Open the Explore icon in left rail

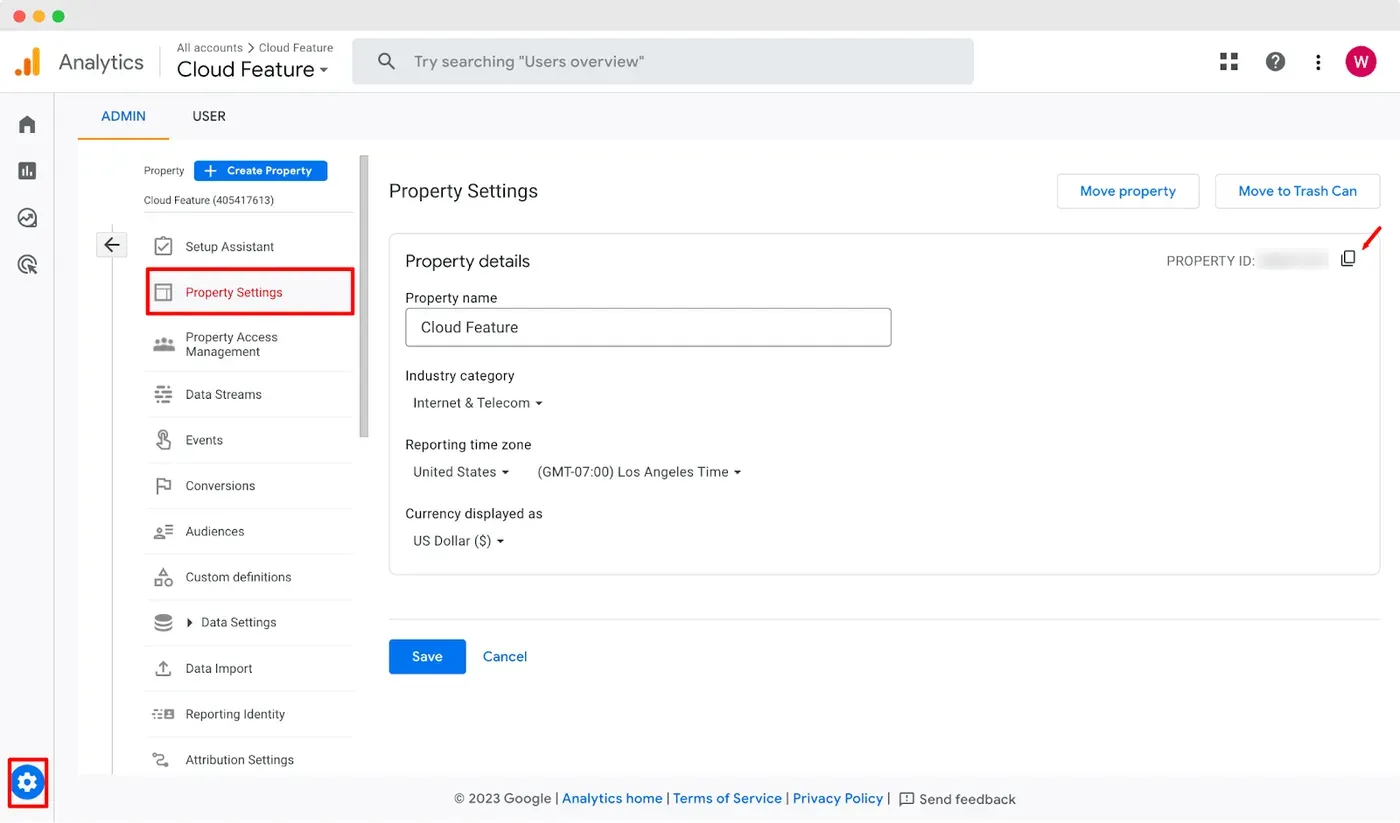tap(27, 218)
